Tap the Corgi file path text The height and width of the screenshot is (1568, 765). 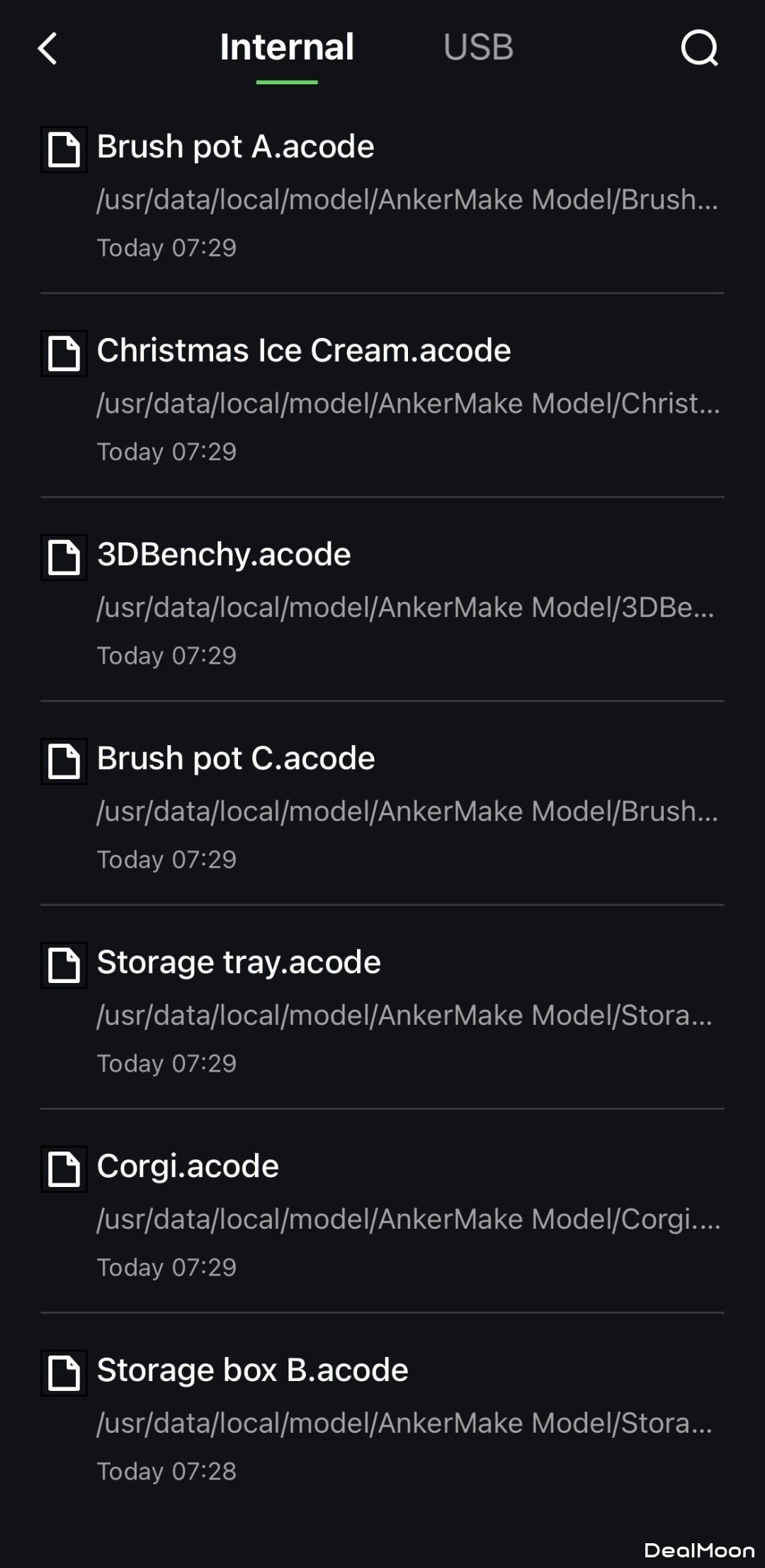(x=408, y=1219)
